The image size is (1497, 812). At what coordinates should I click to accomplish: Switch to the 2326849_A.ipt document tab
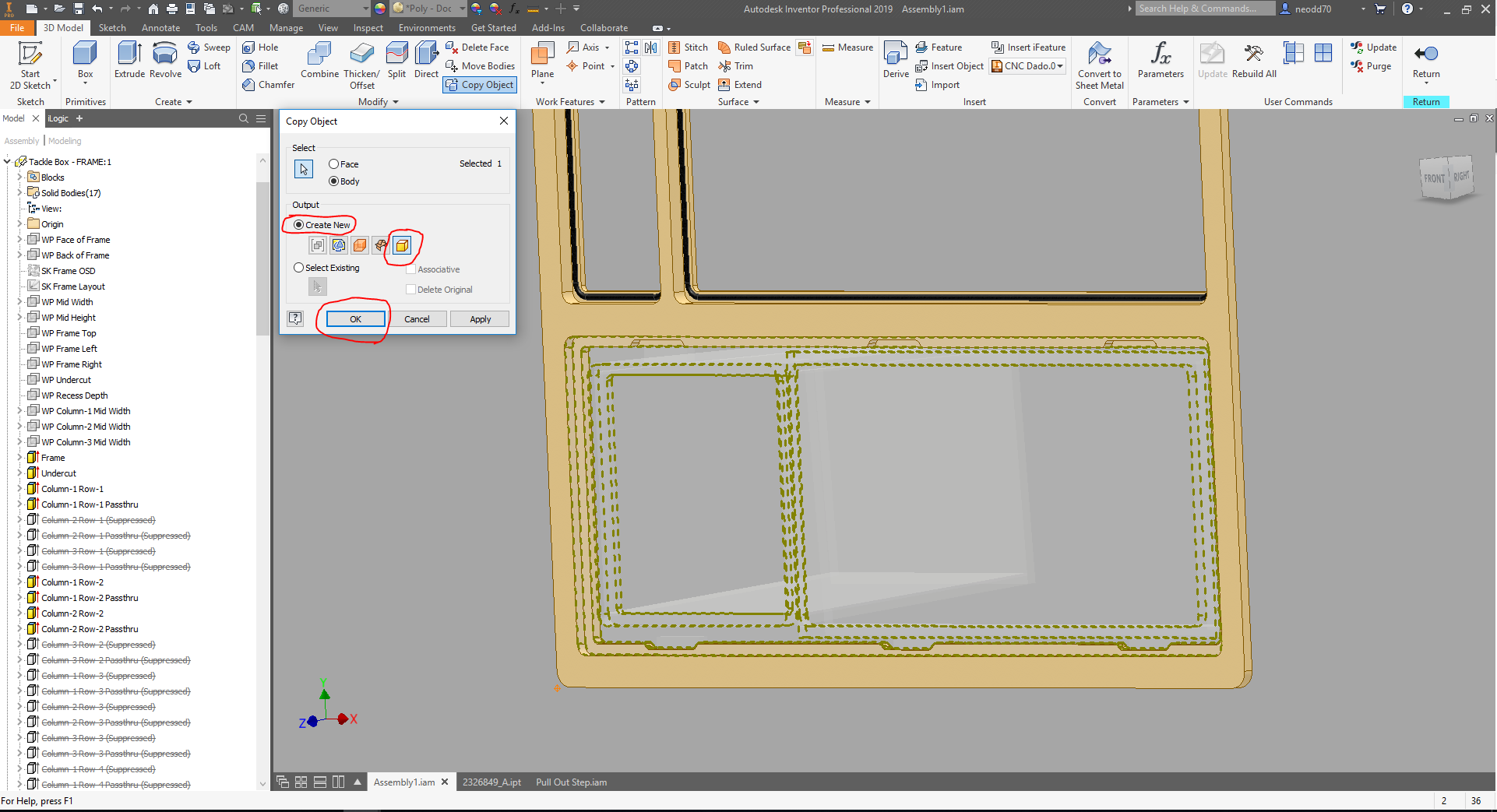(491, 782)
